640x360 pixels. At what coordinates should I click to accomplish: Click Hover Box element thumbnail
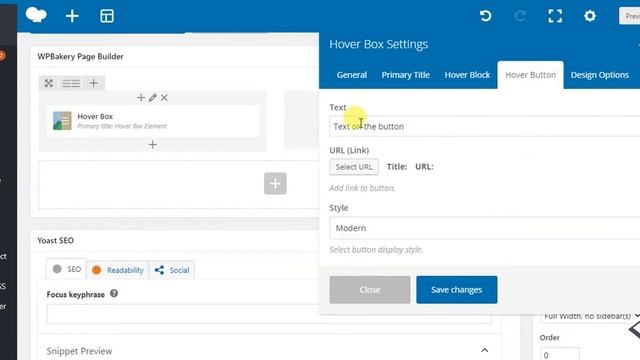[x=62, y=121]
